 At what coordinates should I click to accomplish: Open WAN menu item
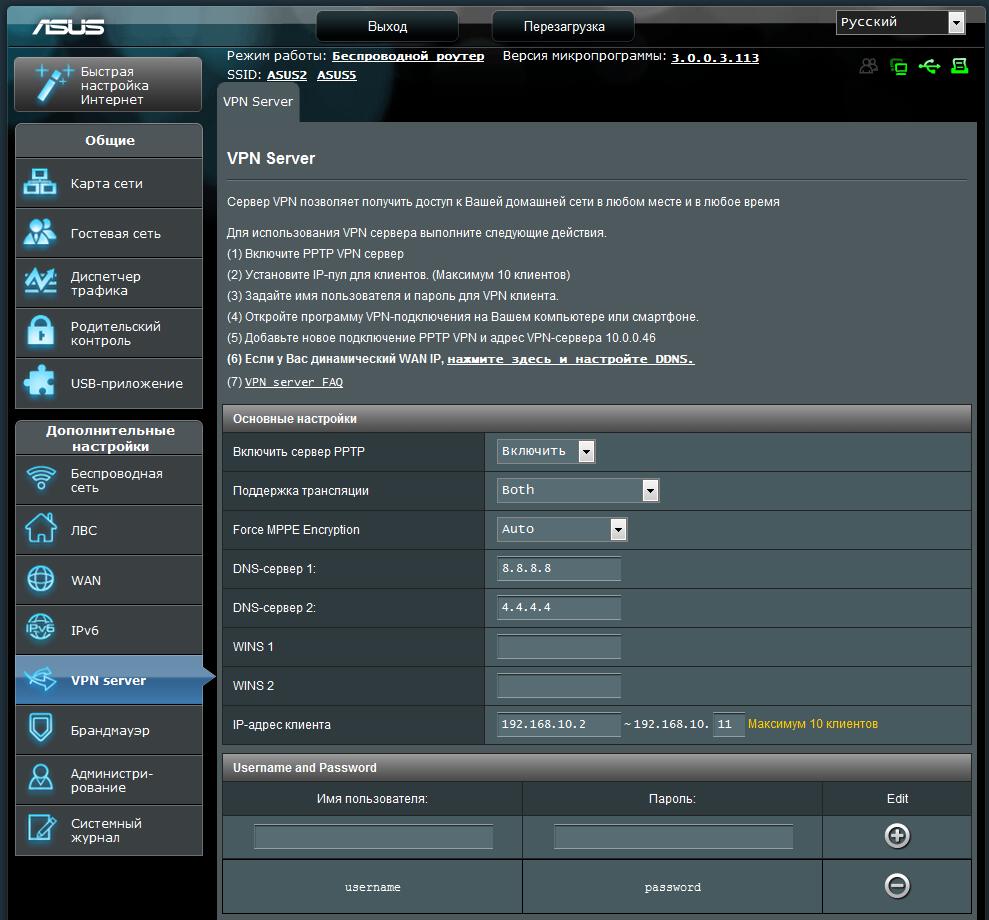[109, 579]
